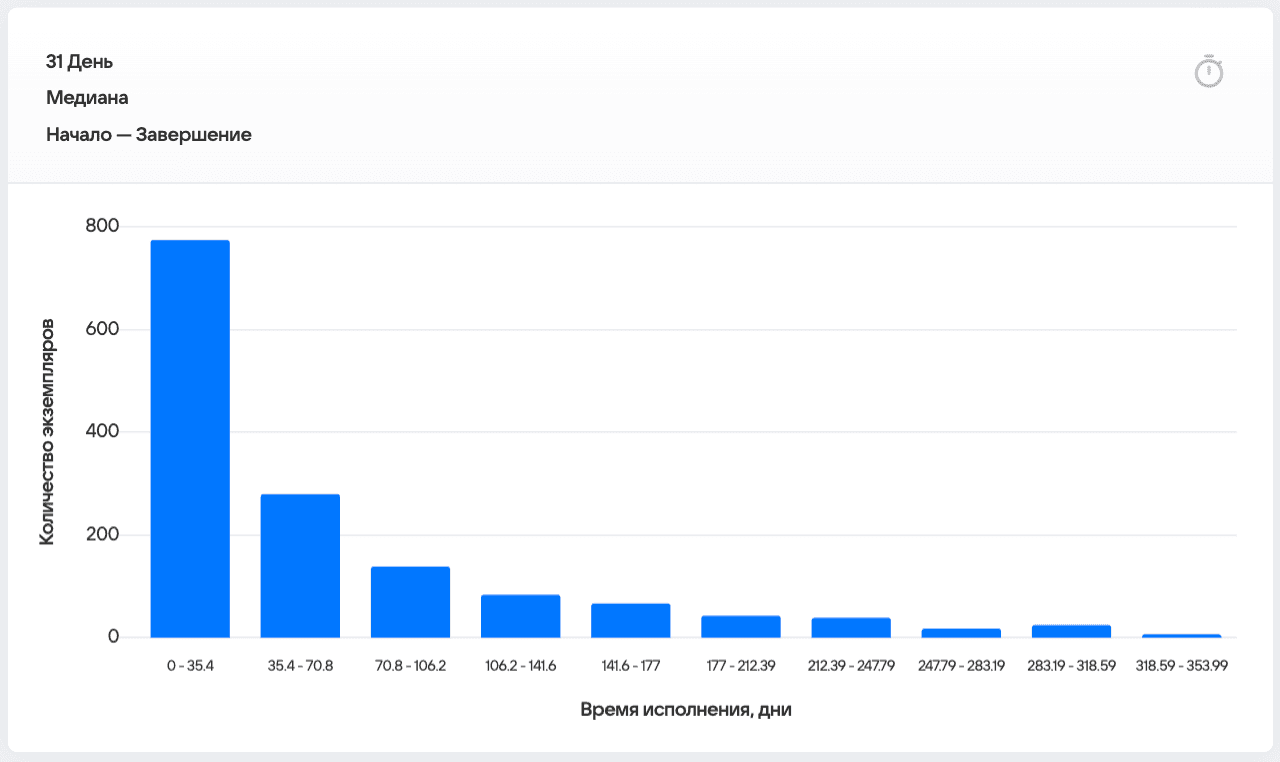Click the "212.39 - 247.79" x-axis label
1280x762 pixels.
pyautogui.click(x=851, y=665)
